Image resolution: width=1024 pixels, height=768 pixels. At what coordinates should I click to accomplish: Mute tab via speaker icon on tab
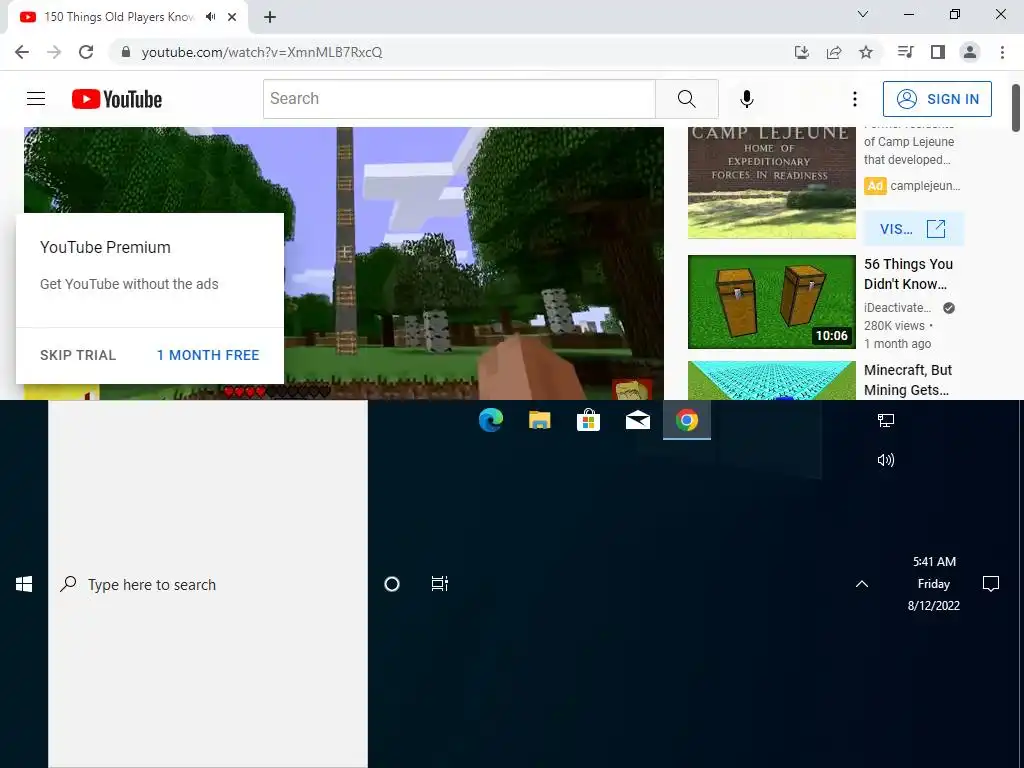pos(211,17)
